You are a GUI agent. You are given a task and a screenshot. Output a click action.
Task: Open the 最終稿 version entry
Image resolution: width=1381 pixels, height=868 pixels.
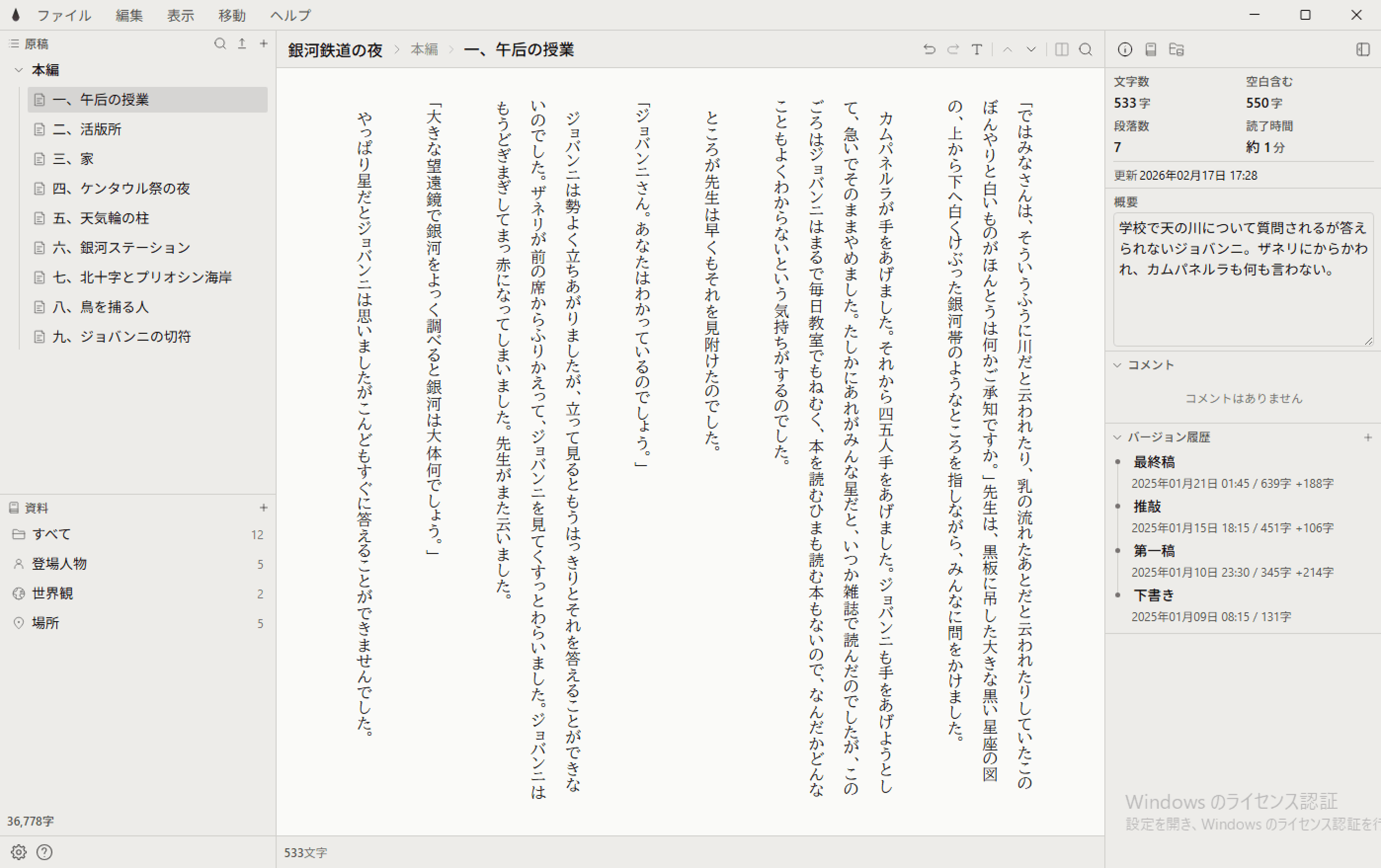coord(1154,462)
